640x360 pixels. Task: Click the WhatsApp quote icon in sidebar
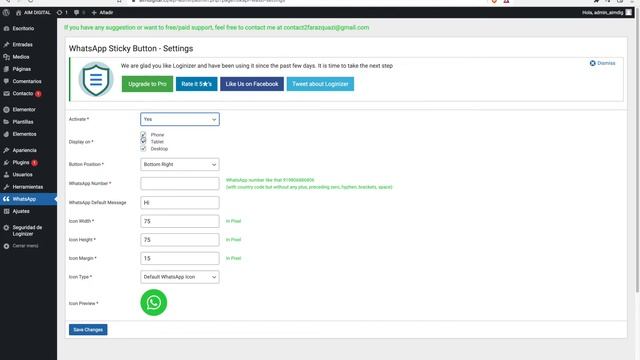coord(6,199)
